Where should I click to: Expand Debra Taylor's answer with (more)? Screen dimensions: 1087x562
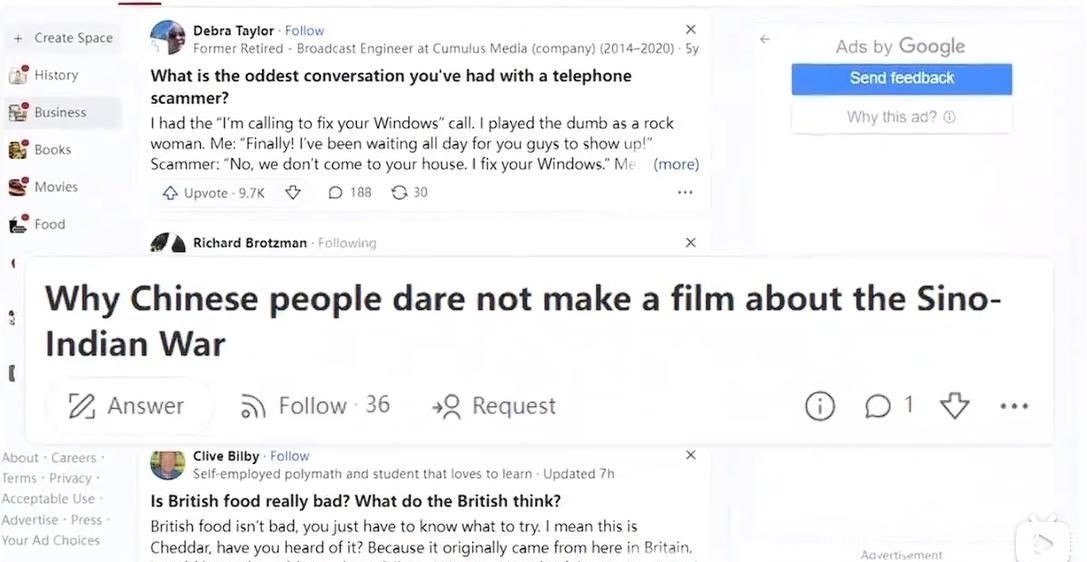[676, 164]
